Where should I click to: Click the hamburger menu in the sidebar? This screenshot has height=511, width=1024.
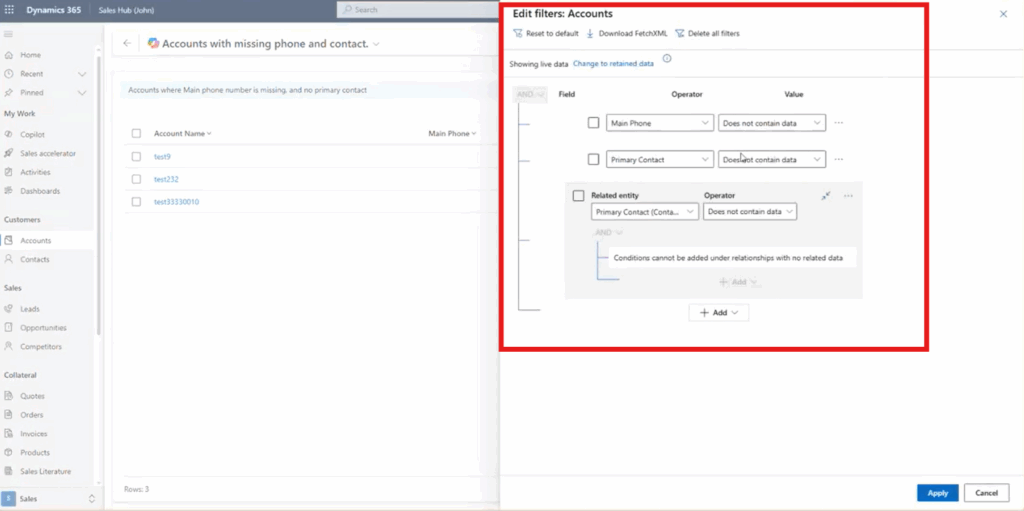click(x=9, y=35)
